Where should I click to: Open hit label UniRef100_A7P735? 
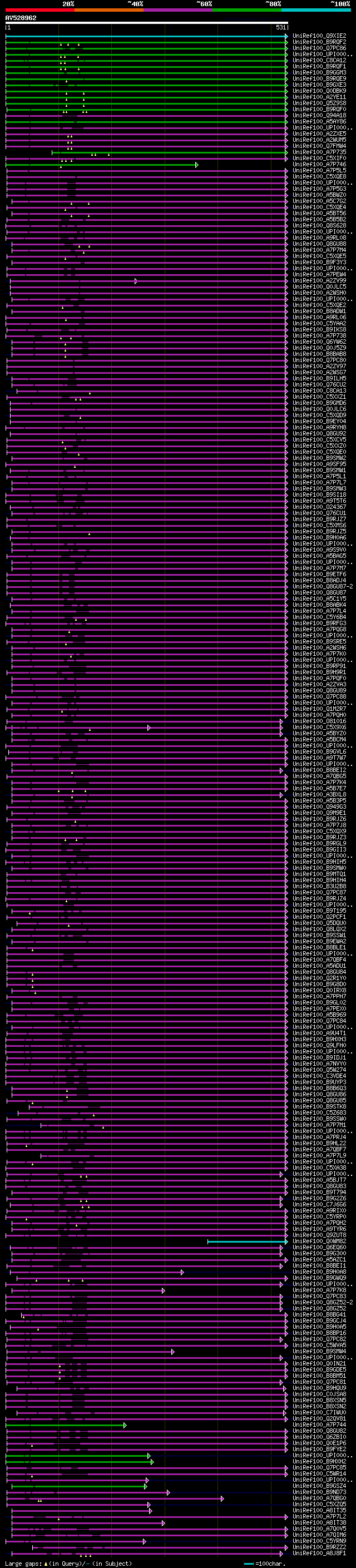319,152
